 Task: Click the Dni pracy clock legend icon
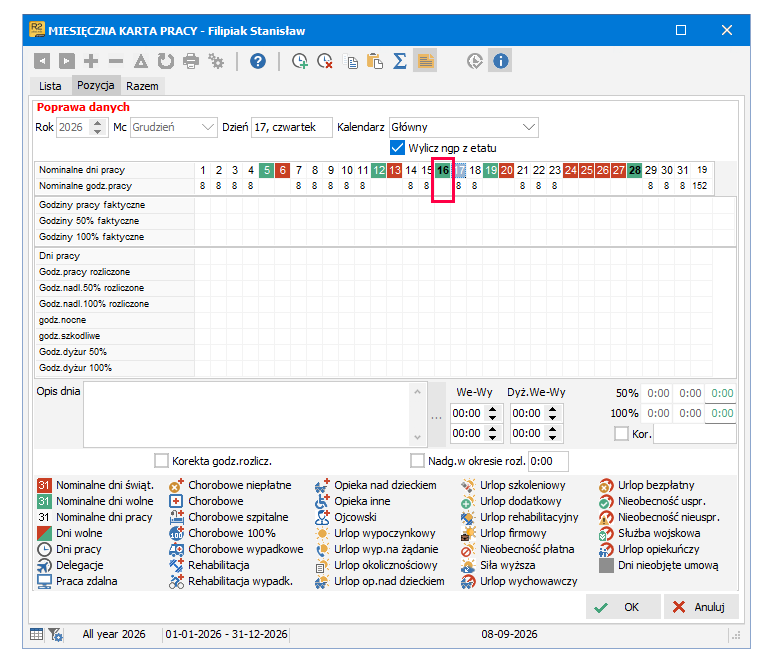(44, 549)
